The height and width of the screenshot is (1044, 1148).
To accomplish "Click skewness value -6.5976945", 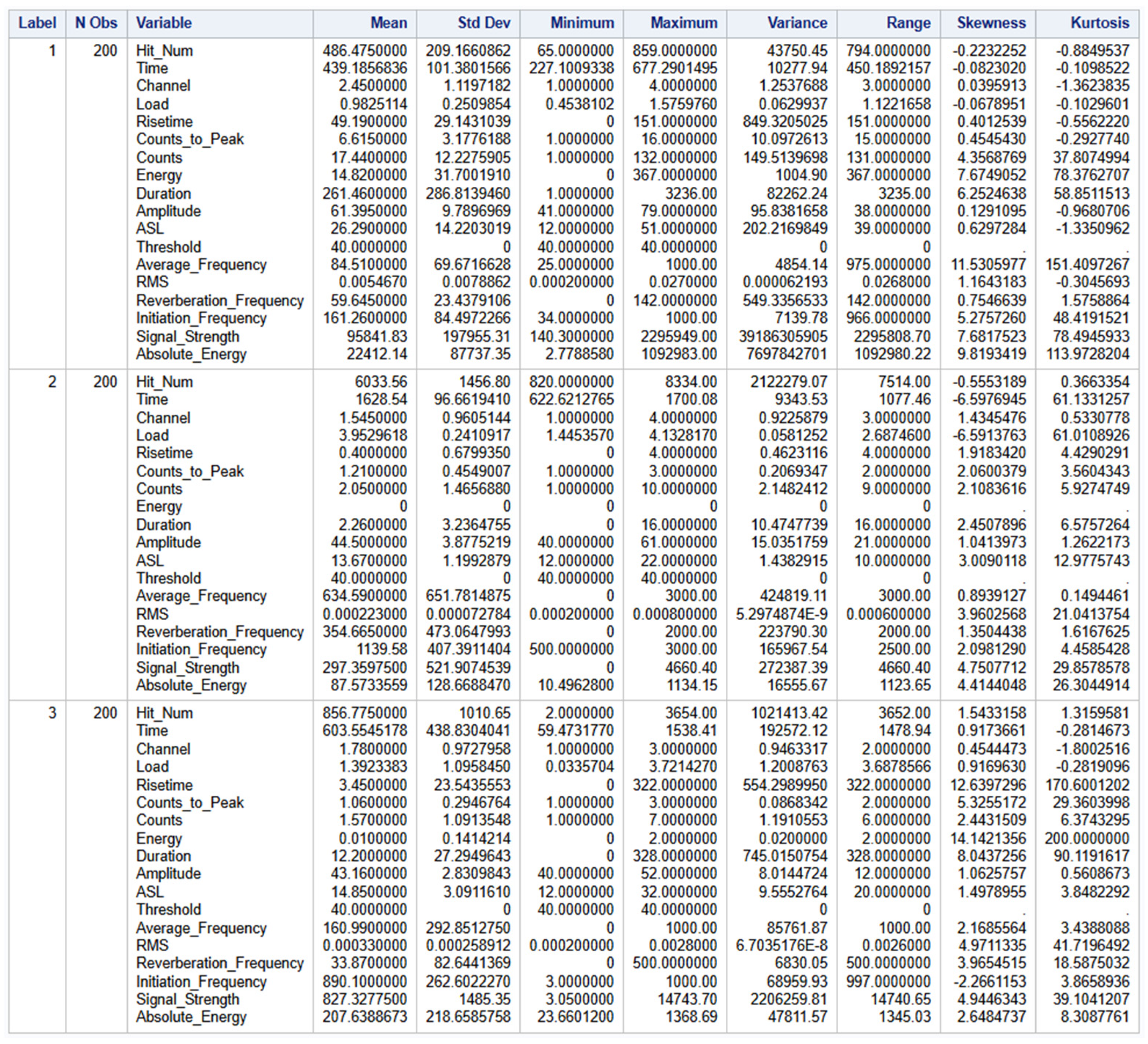I will point(990,399).
